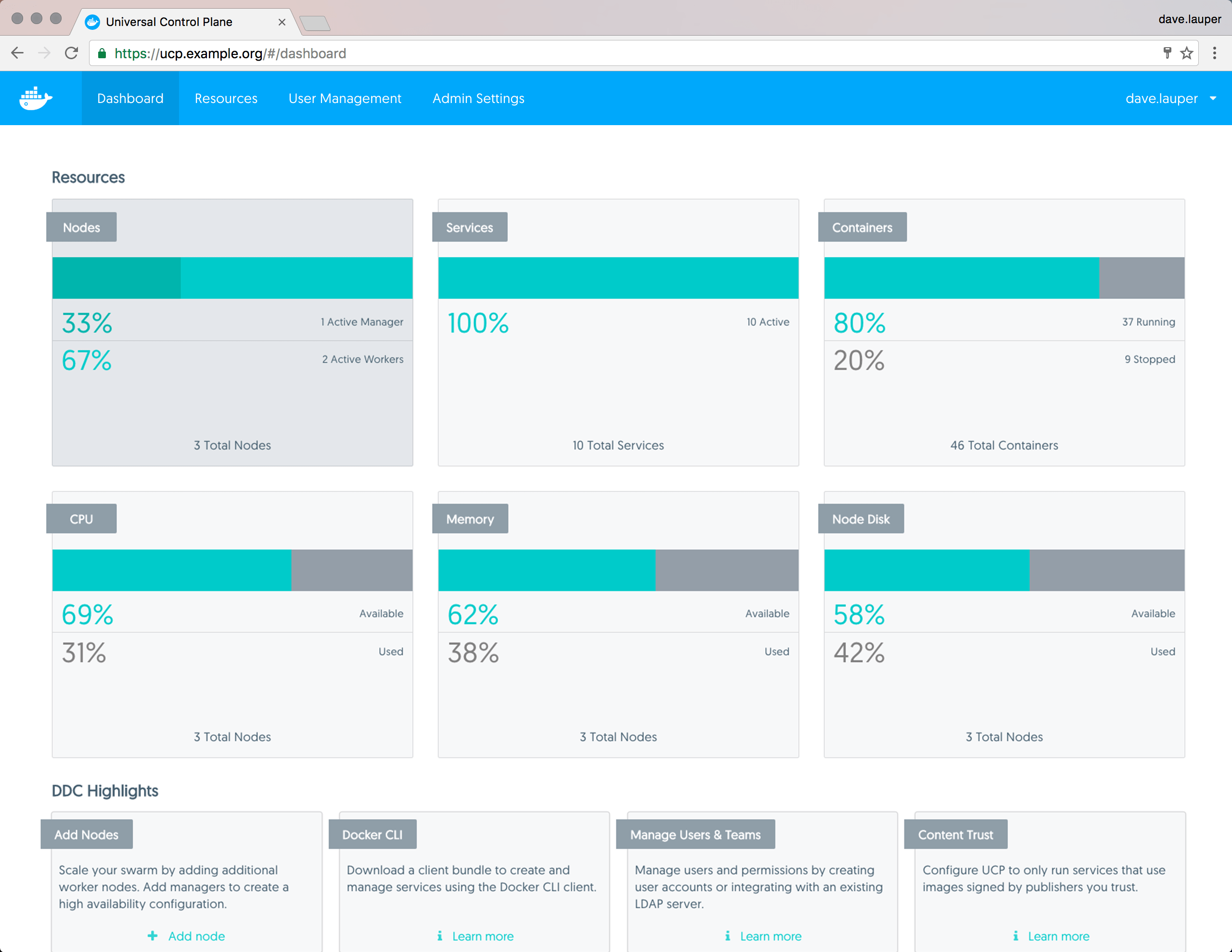This screenshot has width=1232, height=952.
Task: Click the password key icon in the address bar
Action: click(x=1167, y=53)
